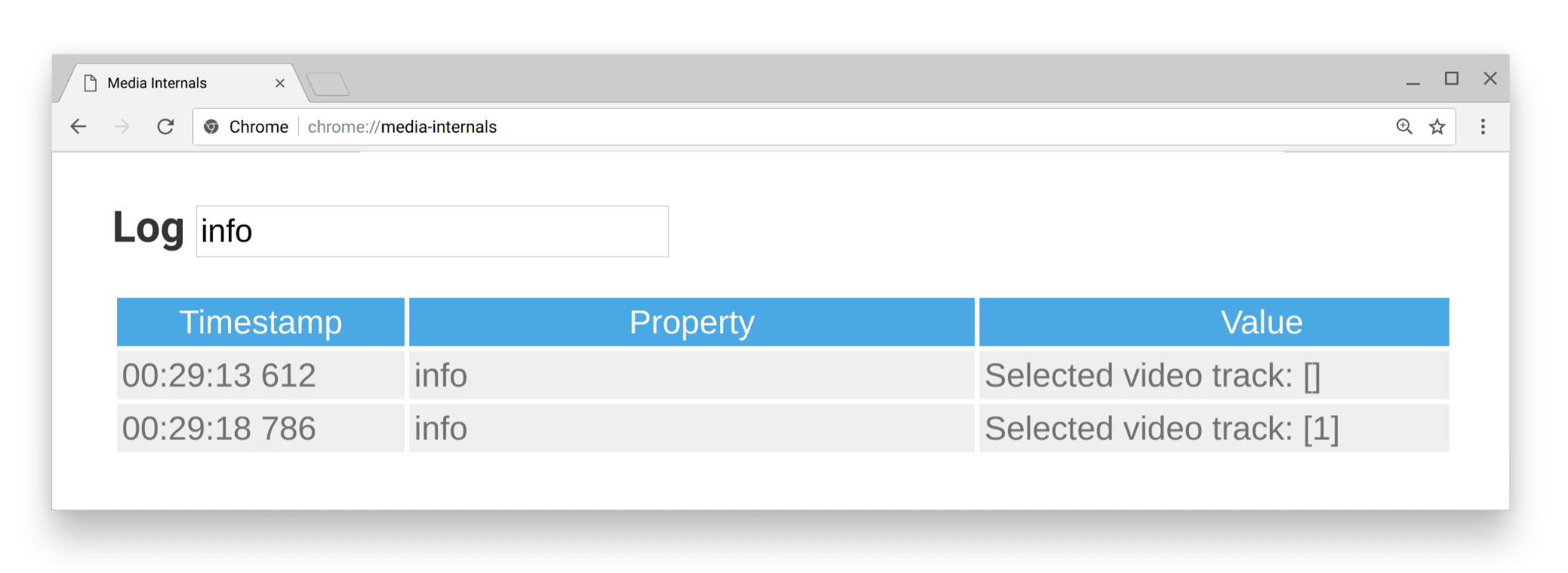Image resolution: width=1568 pixels, height=573 pixels.
Task: Click the page icon on the Media Internals tab
Action: coord(91,82)
